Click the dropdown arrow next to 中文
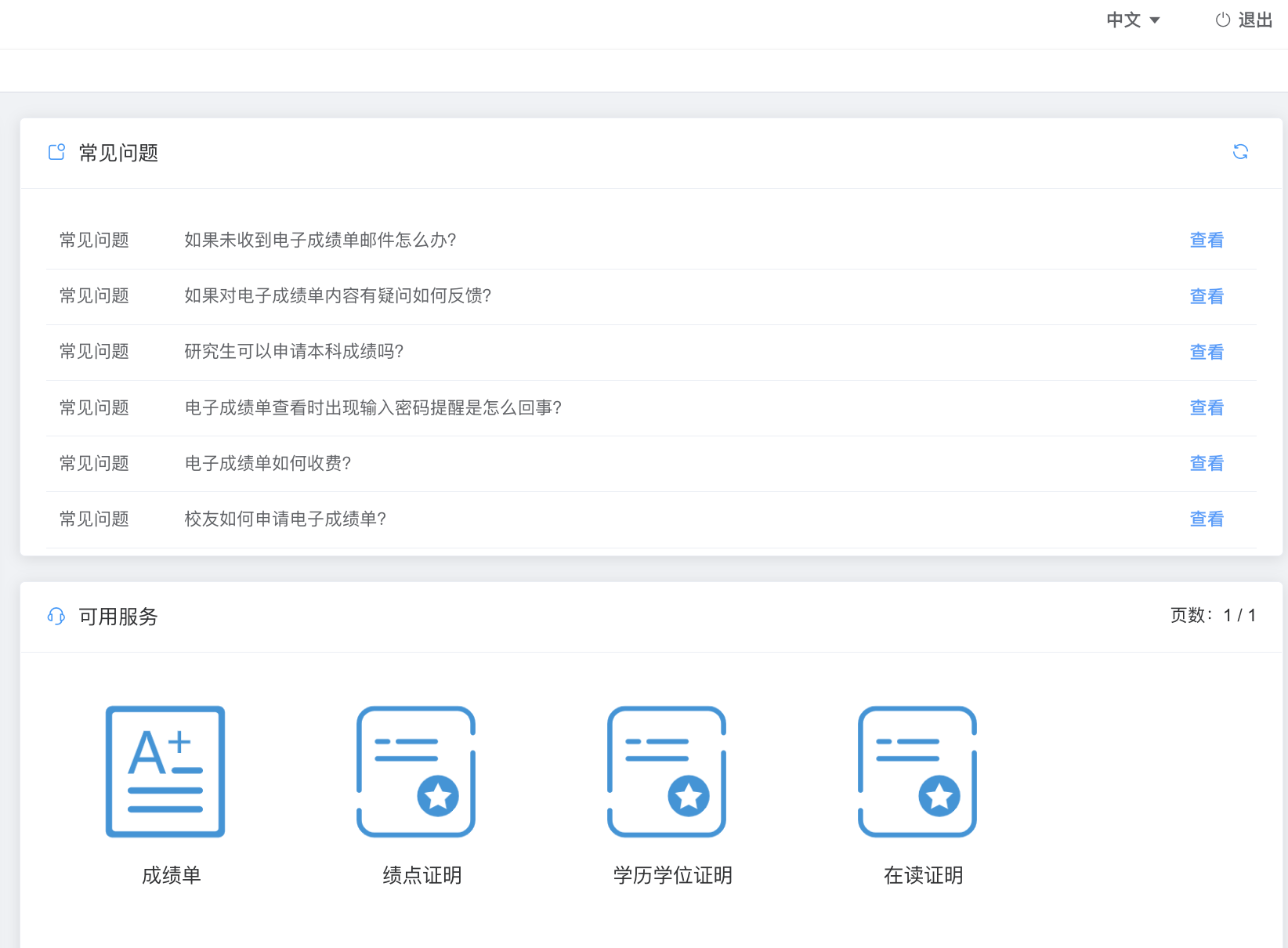 click(1155, 20)
